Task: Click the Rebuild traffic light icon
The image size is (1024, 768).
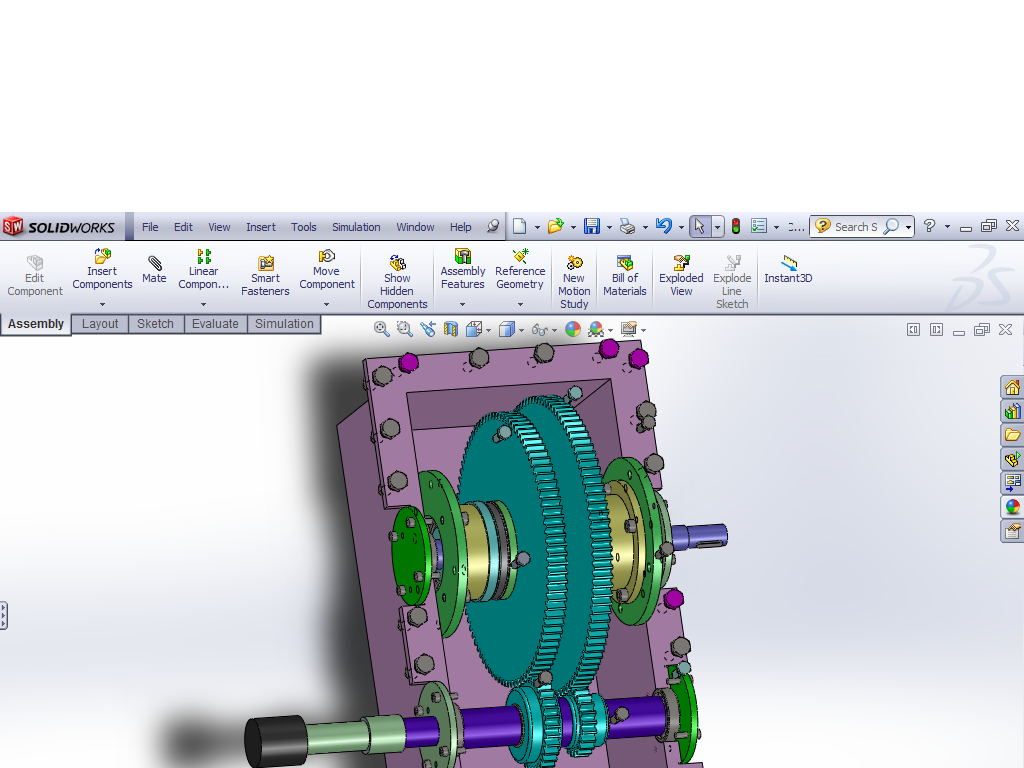Action: 736,226
